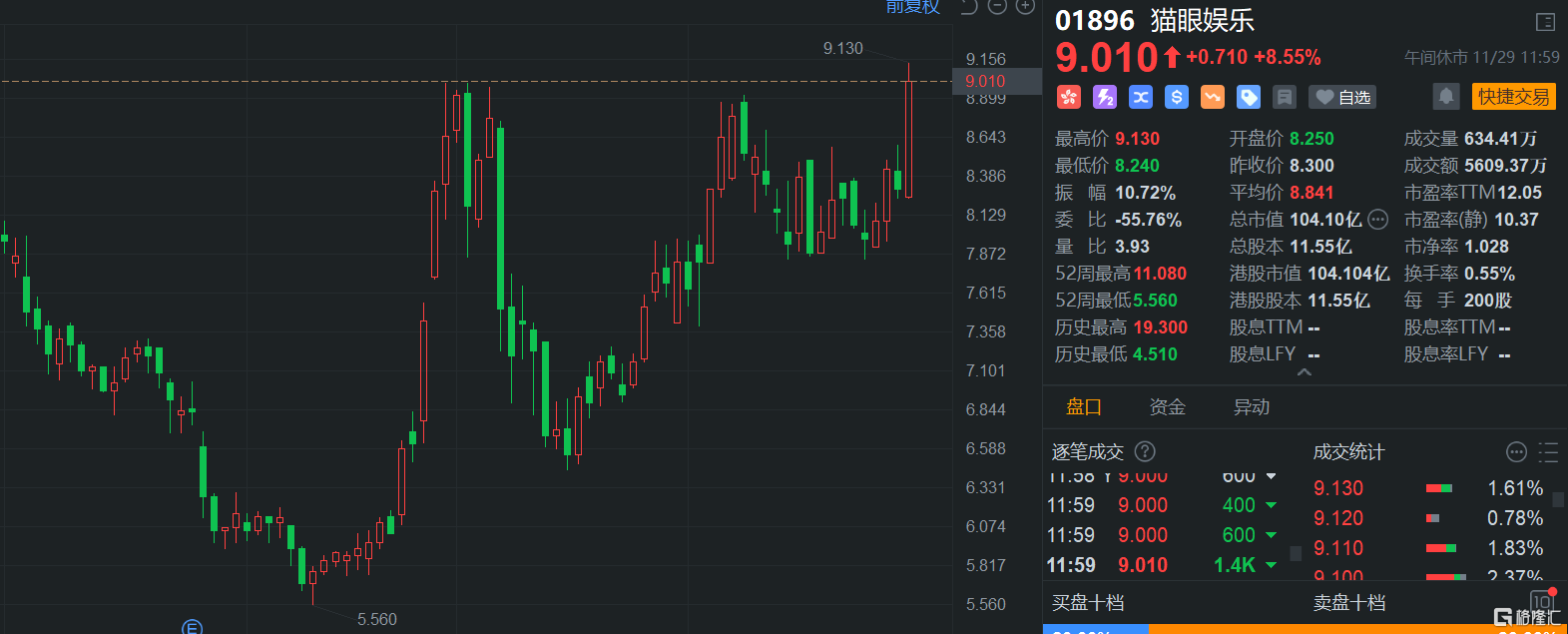This screenshot has height=634, width=1568.
Task: Click the purple lightning bolt icon
Action: pos(1105,97)
